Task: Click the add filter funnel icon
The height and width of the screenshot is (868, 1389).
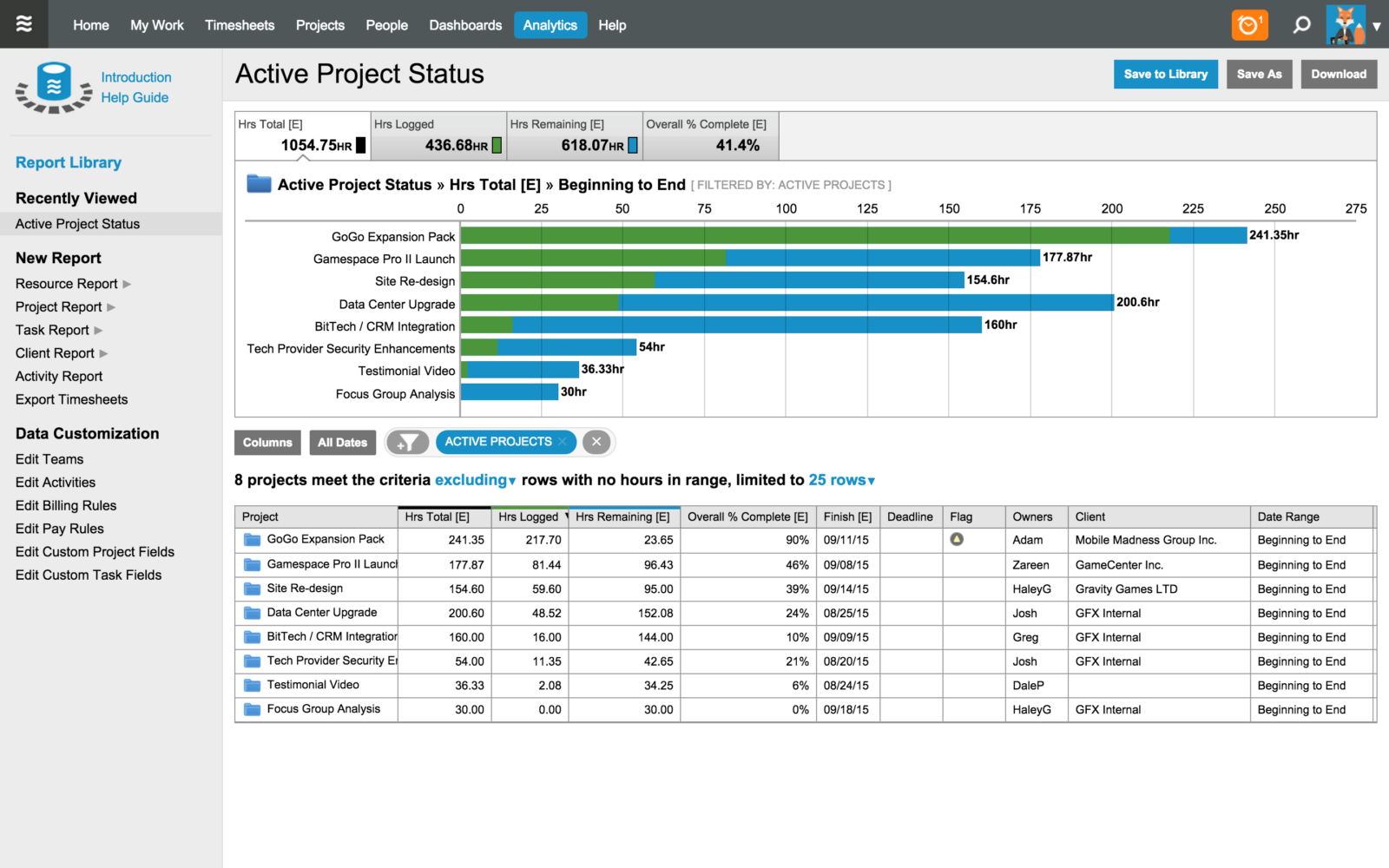Action: (x=408, y=442)
